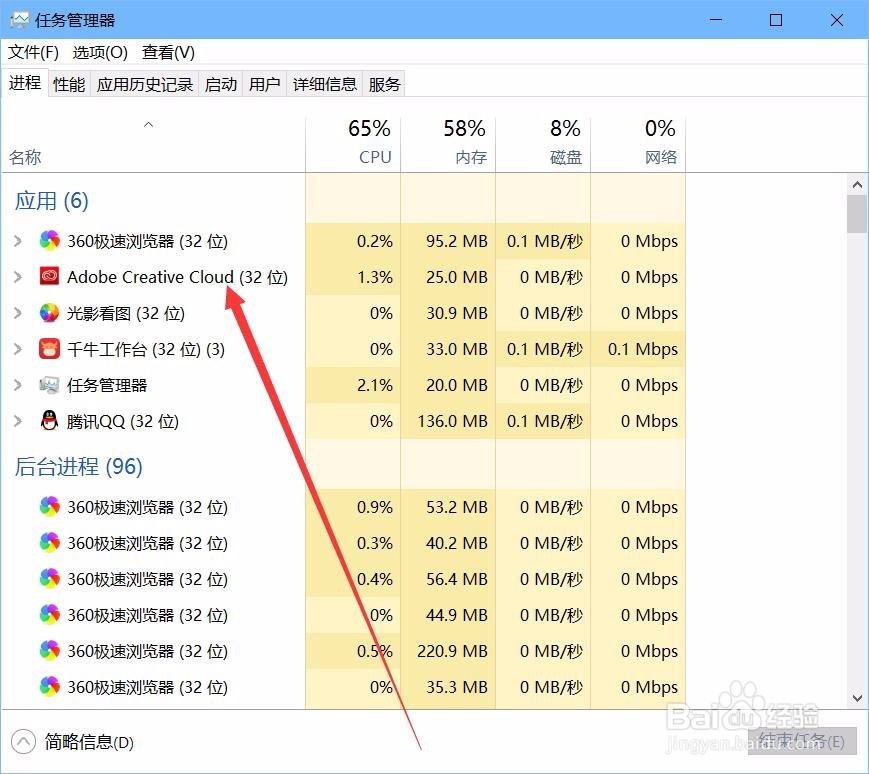Open the 查看(V) menu
This screenshot has width=869, height=774.
point(168,53)
